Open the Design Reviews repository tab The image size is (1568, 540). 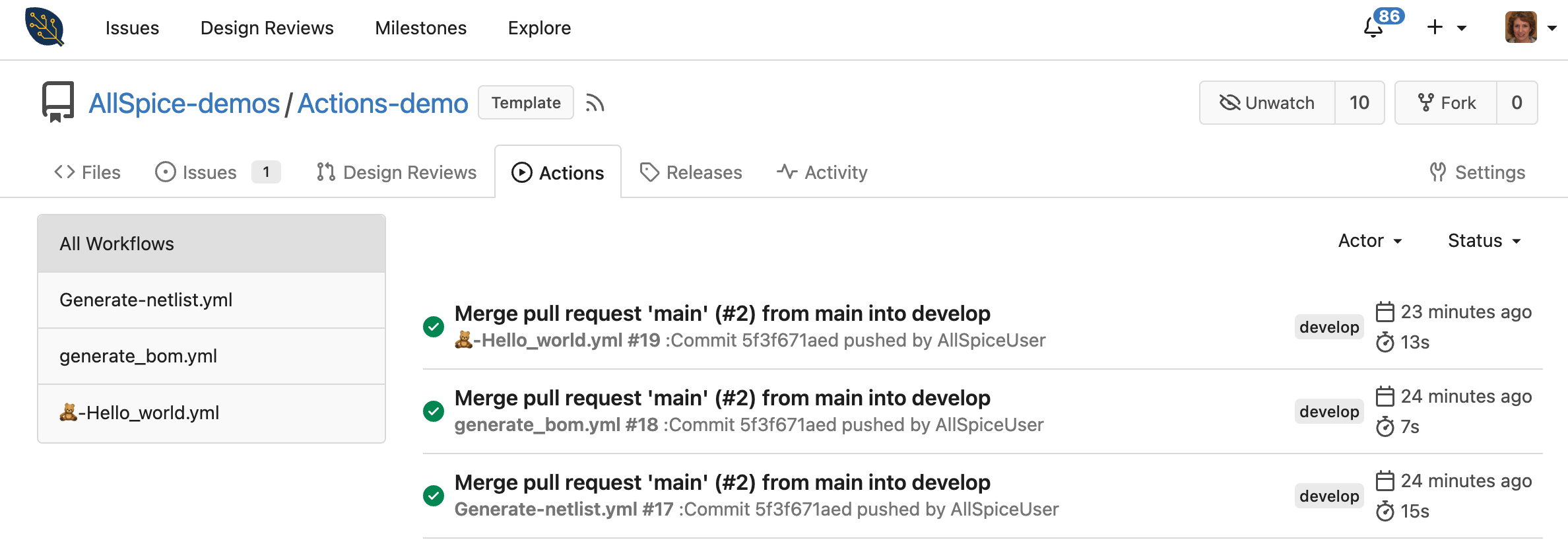397,172
